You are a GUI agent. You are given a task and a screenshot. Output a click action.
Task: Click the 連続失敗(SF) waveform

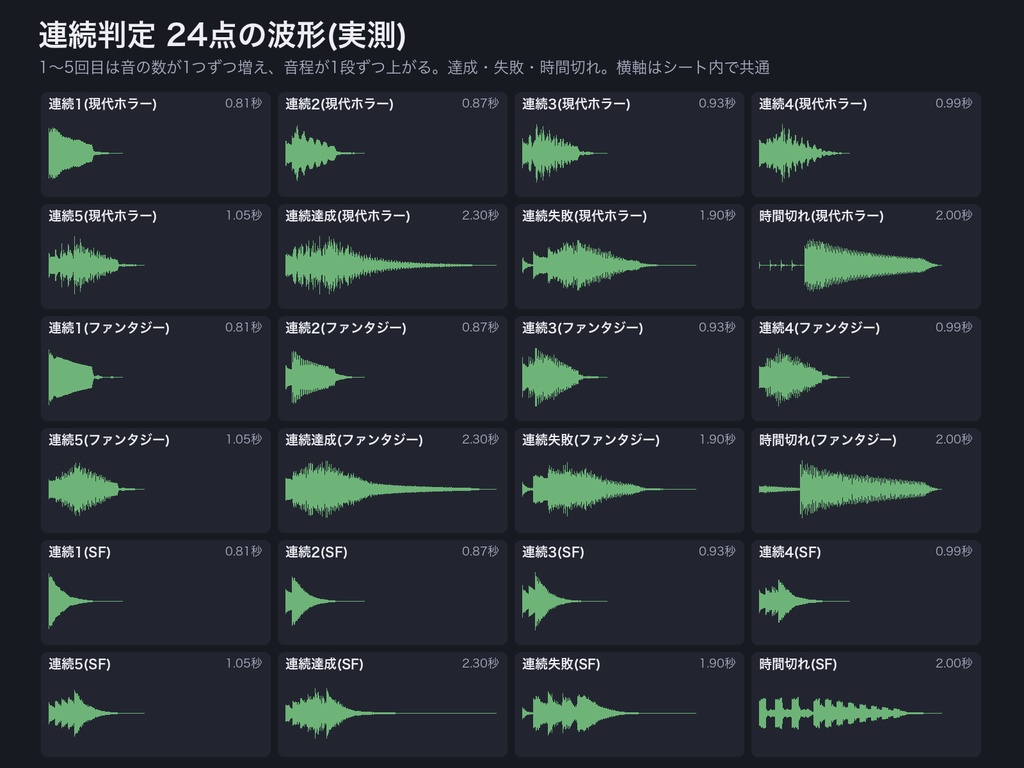(609, 713)
